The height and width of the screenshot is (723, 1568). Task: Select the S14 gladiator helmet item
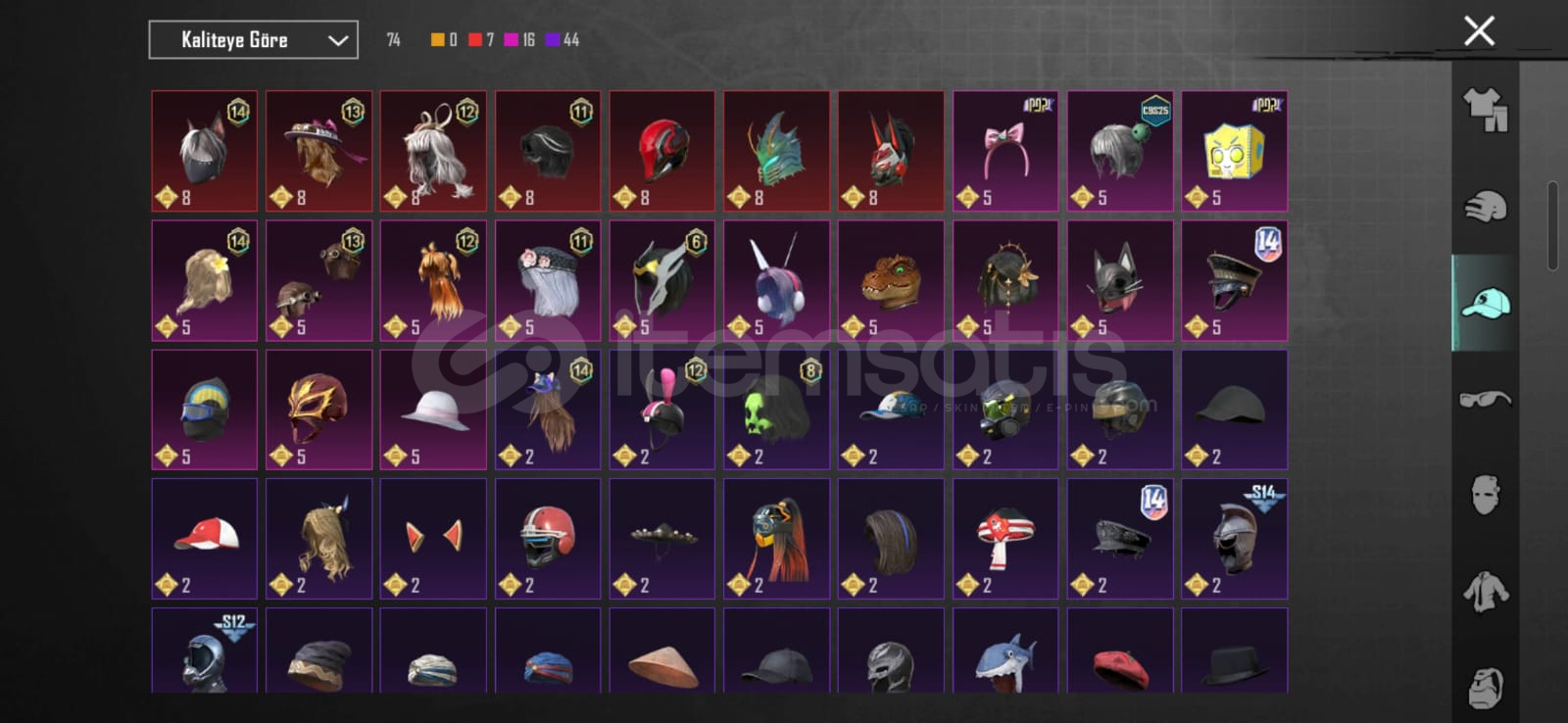pos(1234,538)
